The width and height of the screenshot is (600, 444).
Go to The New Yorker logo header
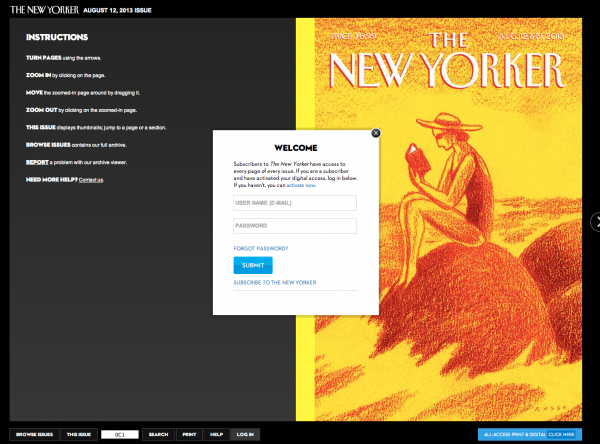[x=44, y=10]
